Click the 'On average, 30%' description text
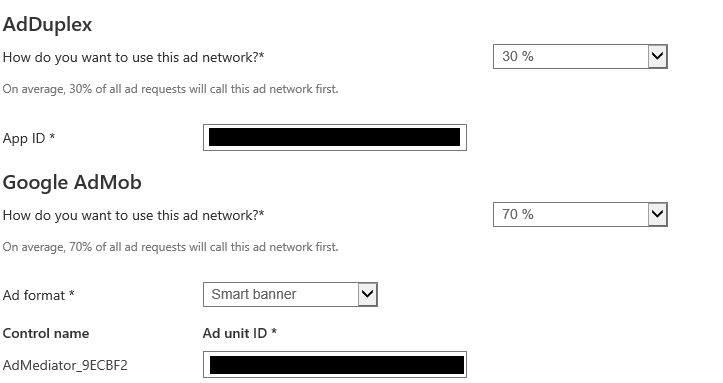Screen dimensions: 723x383 pyautogui.click(x=170, y=89)
